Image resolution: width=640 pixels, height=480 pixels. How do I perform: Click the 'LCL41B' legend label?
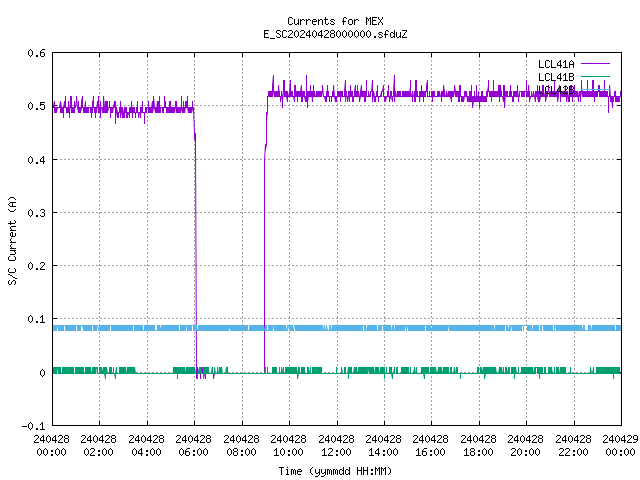pyautogui.click(x=556, y=77)
